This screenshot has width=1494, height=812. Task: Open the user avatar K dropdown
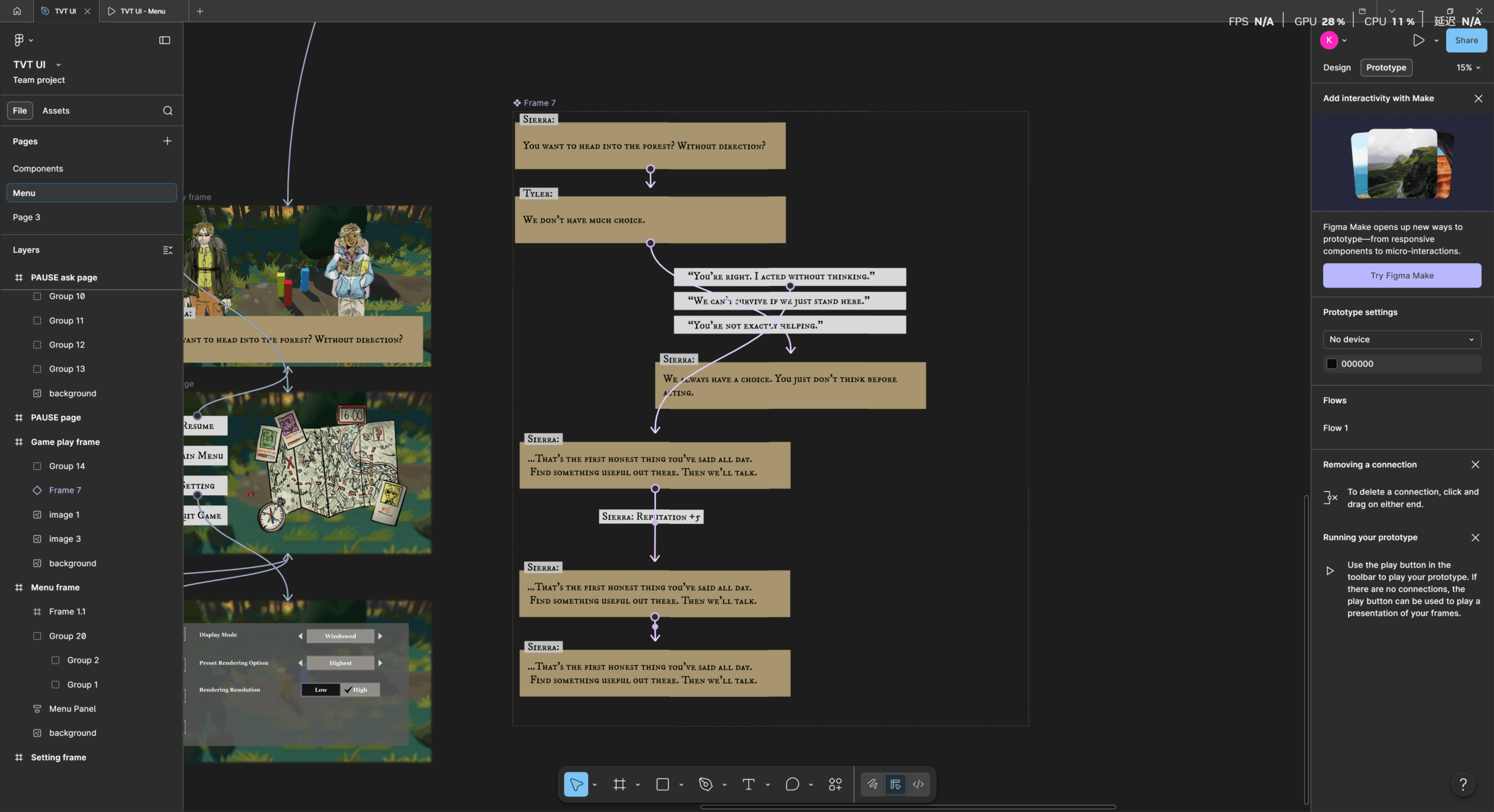click(1334, 40)
